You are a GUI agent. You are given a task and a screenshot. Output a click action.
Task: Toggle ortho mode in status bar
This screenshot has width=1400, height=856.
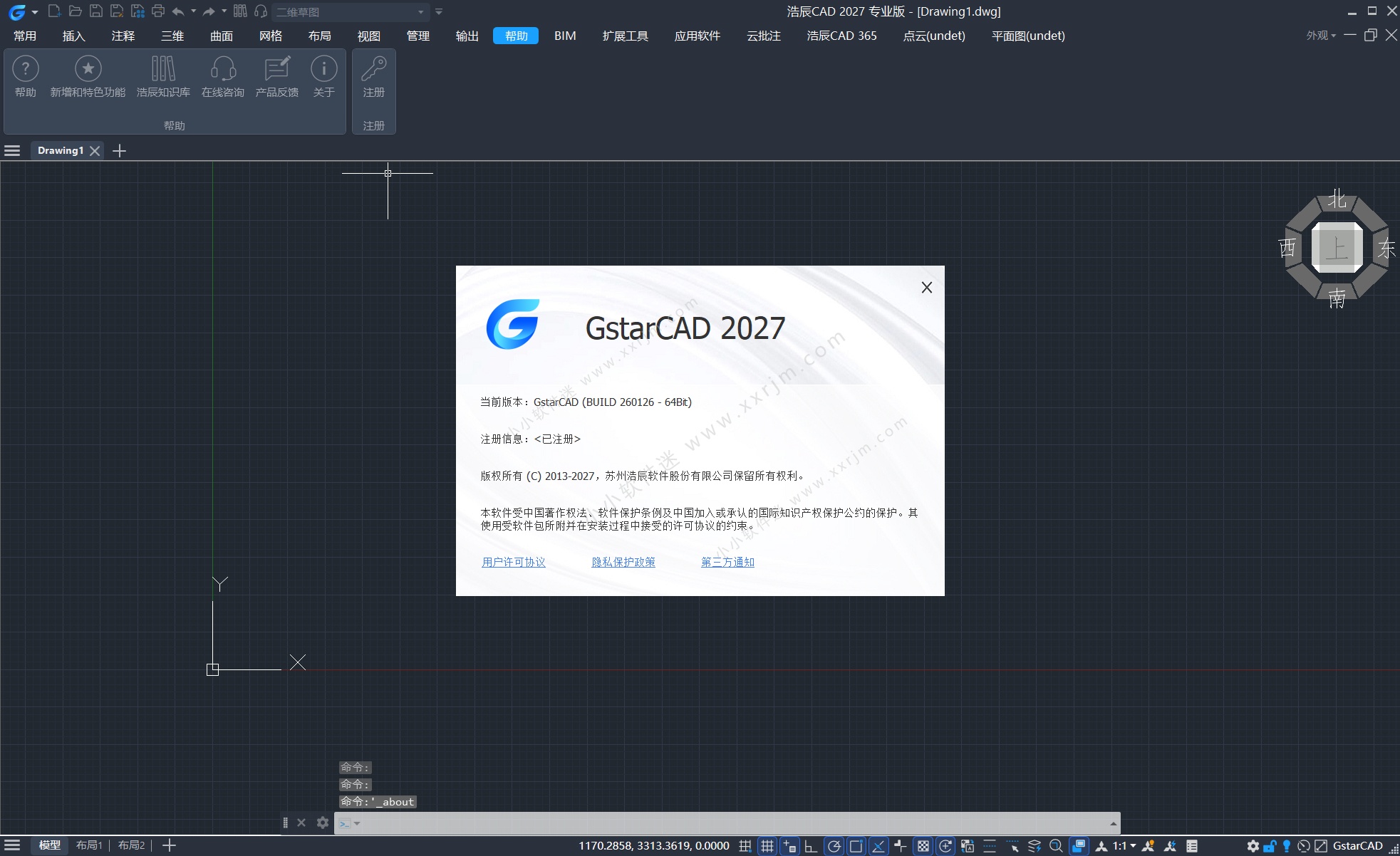[811, 846]
